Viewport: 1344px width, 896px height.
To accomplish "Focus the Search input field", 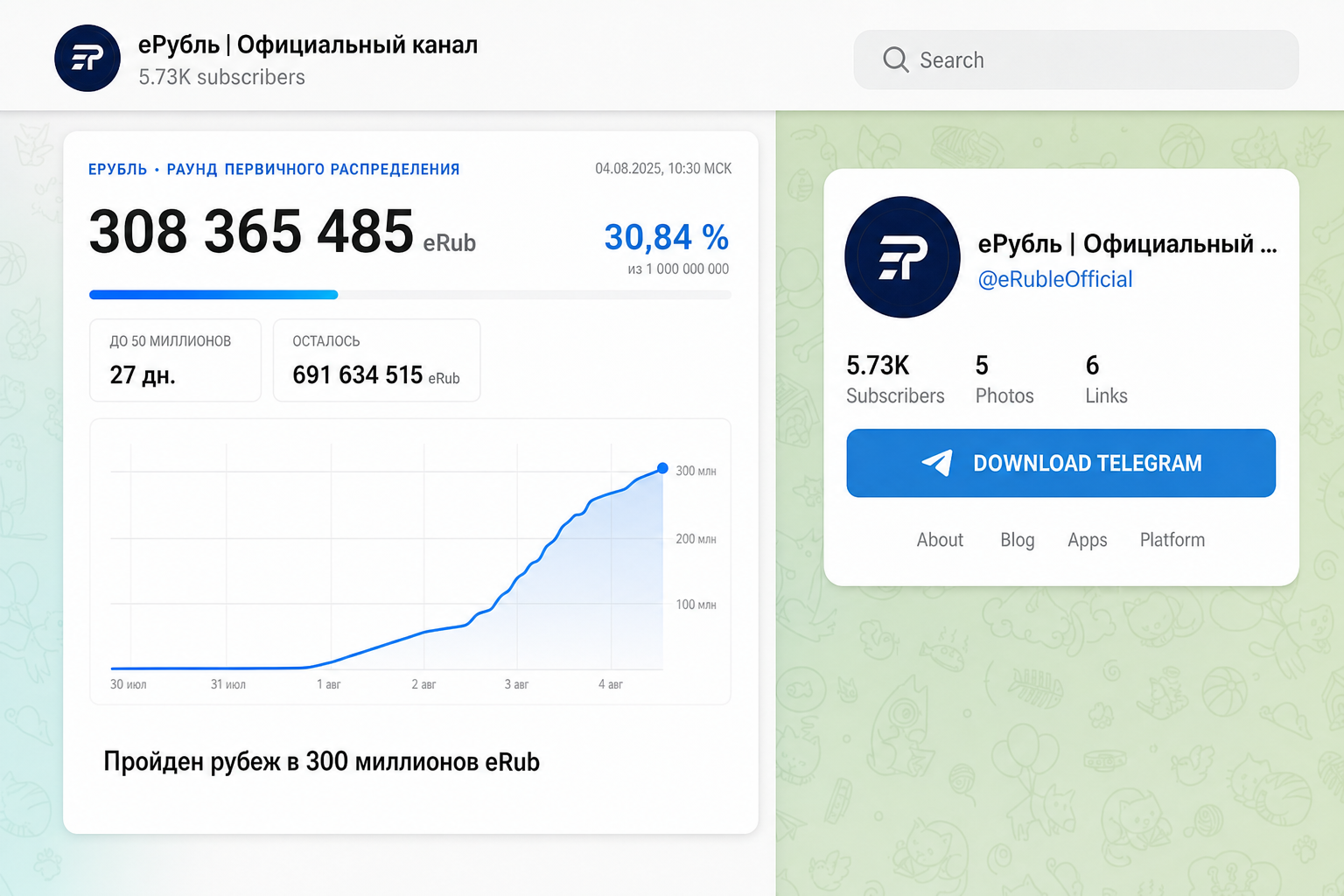I will (x=1076, y=59).
